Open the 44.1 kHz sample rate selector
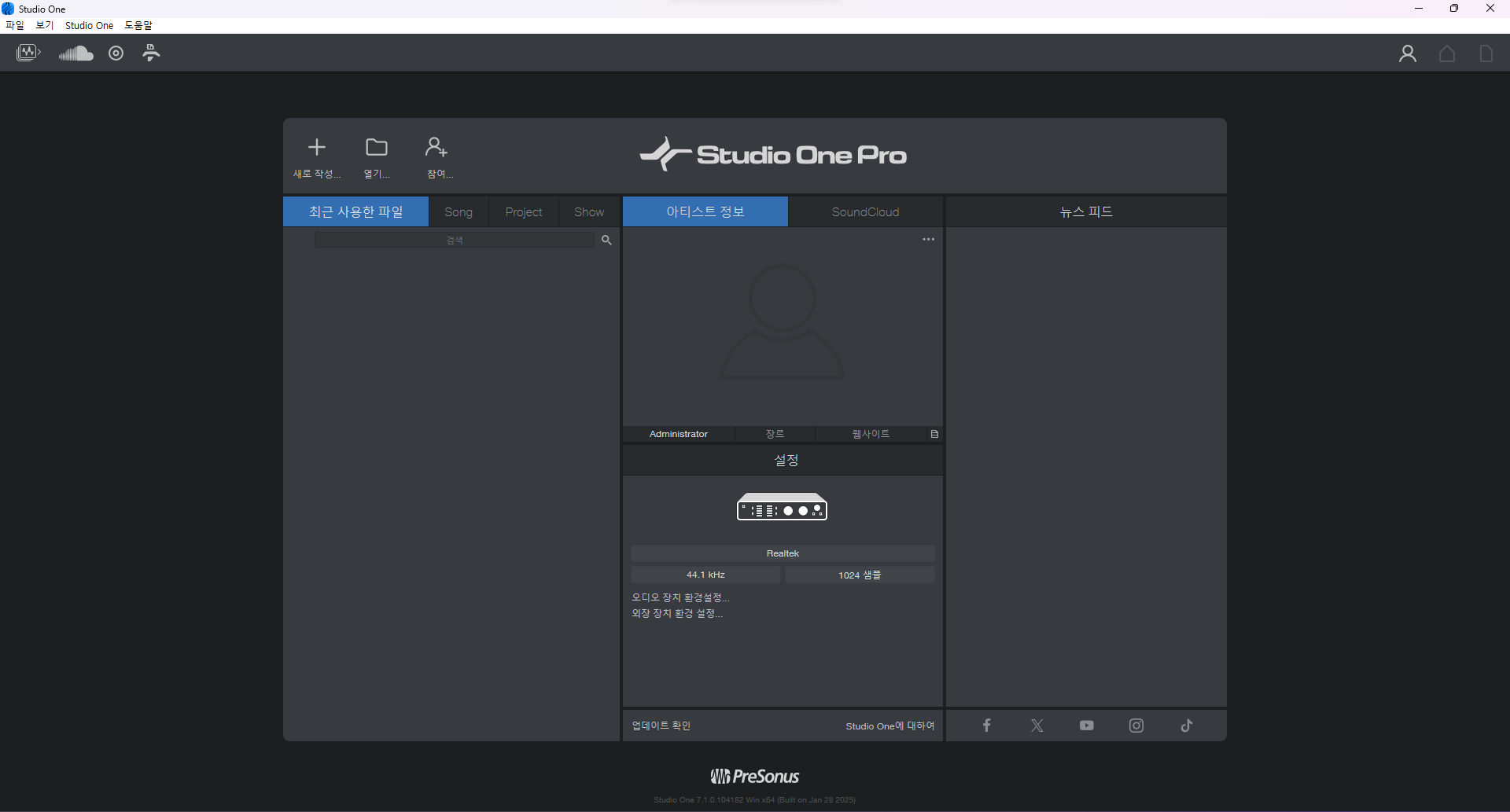The height and width of the screenshot is (812, 1510). tap(705, 575)
